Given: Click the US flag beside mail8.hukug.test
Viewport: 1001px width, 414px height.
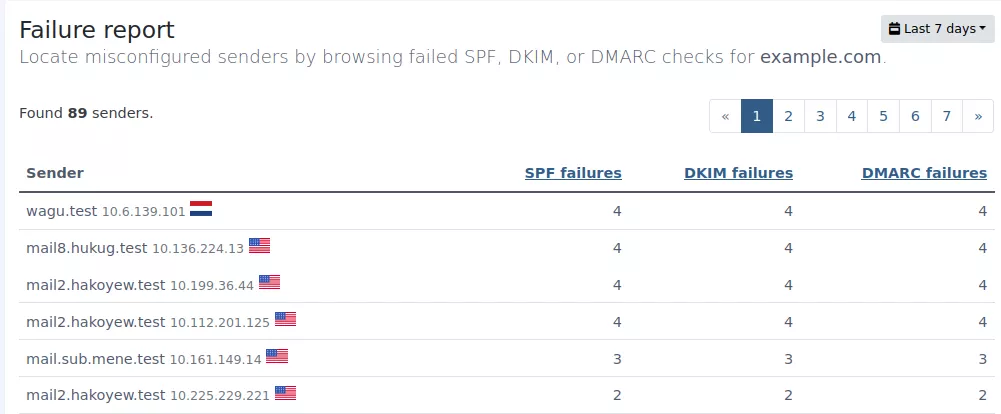Looking at the screenshot, I should pos(259,246).
